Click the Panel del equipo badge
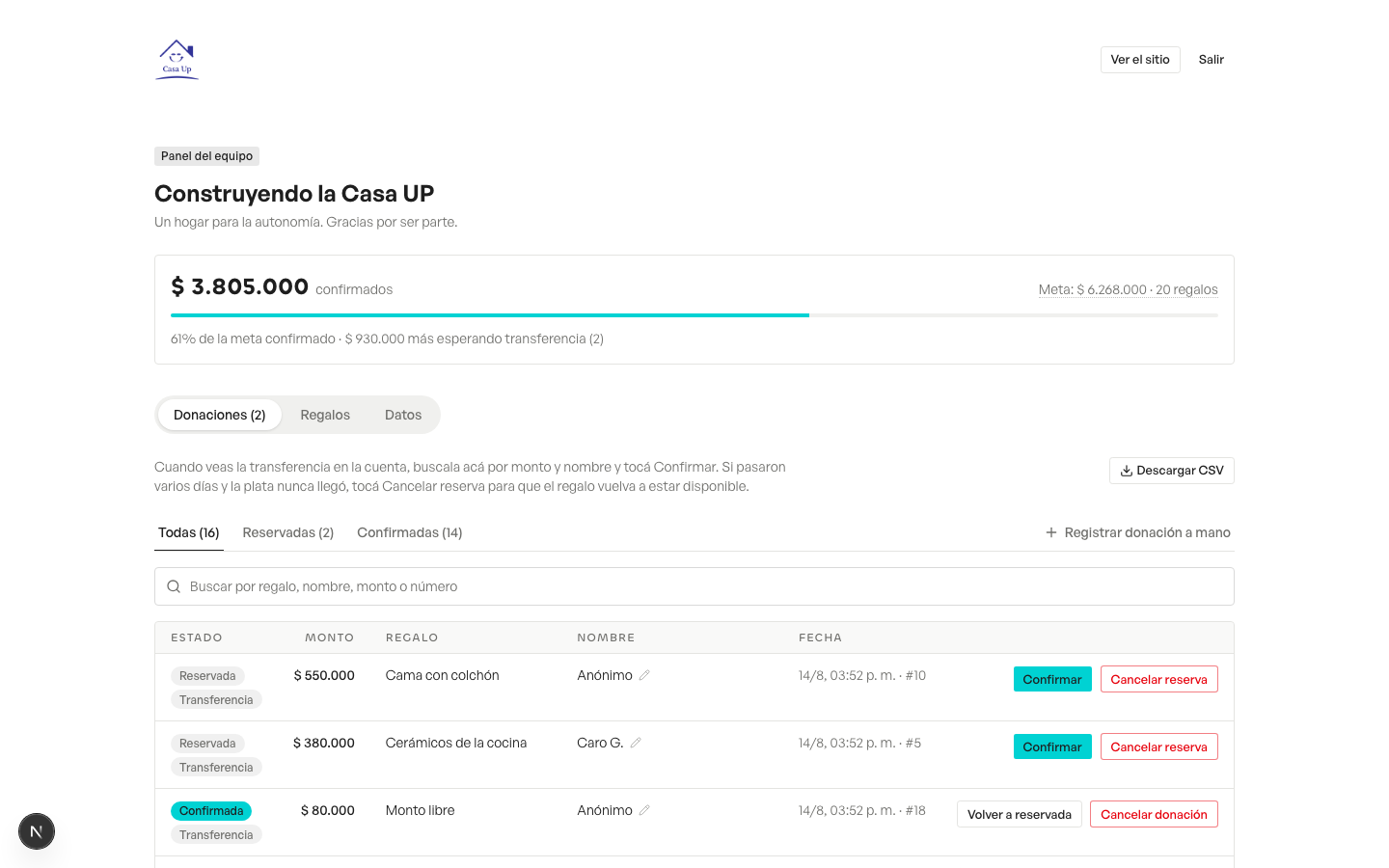 (x=206, y=156)
